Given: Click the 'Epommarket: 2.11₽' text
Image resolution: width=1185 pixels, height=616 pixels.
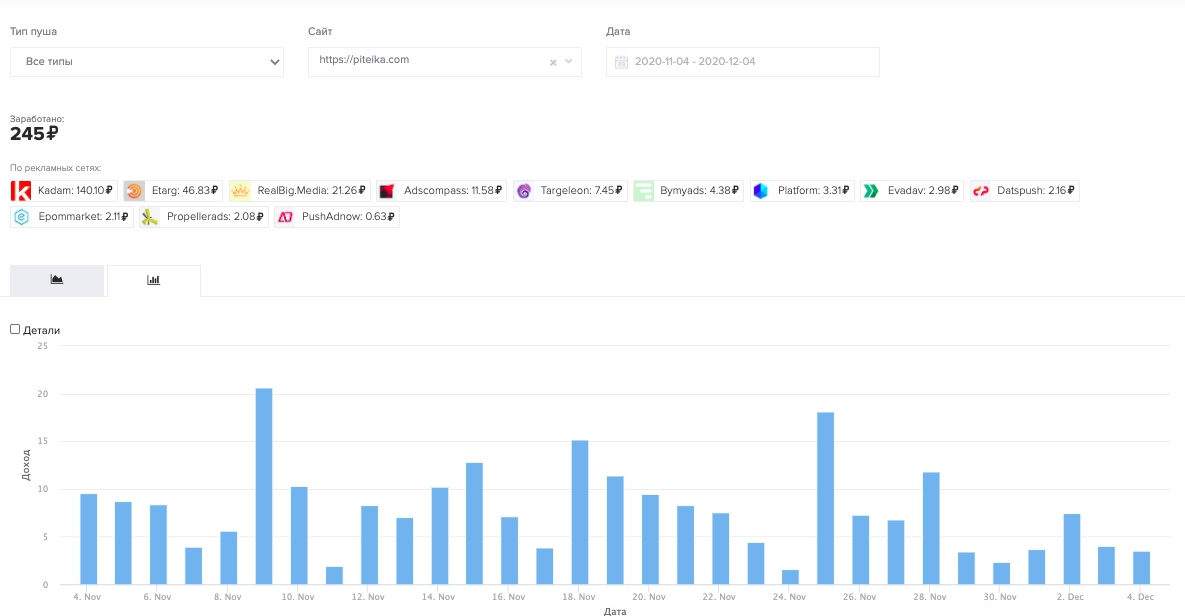Looking at the screenshot, I should 83,217.
